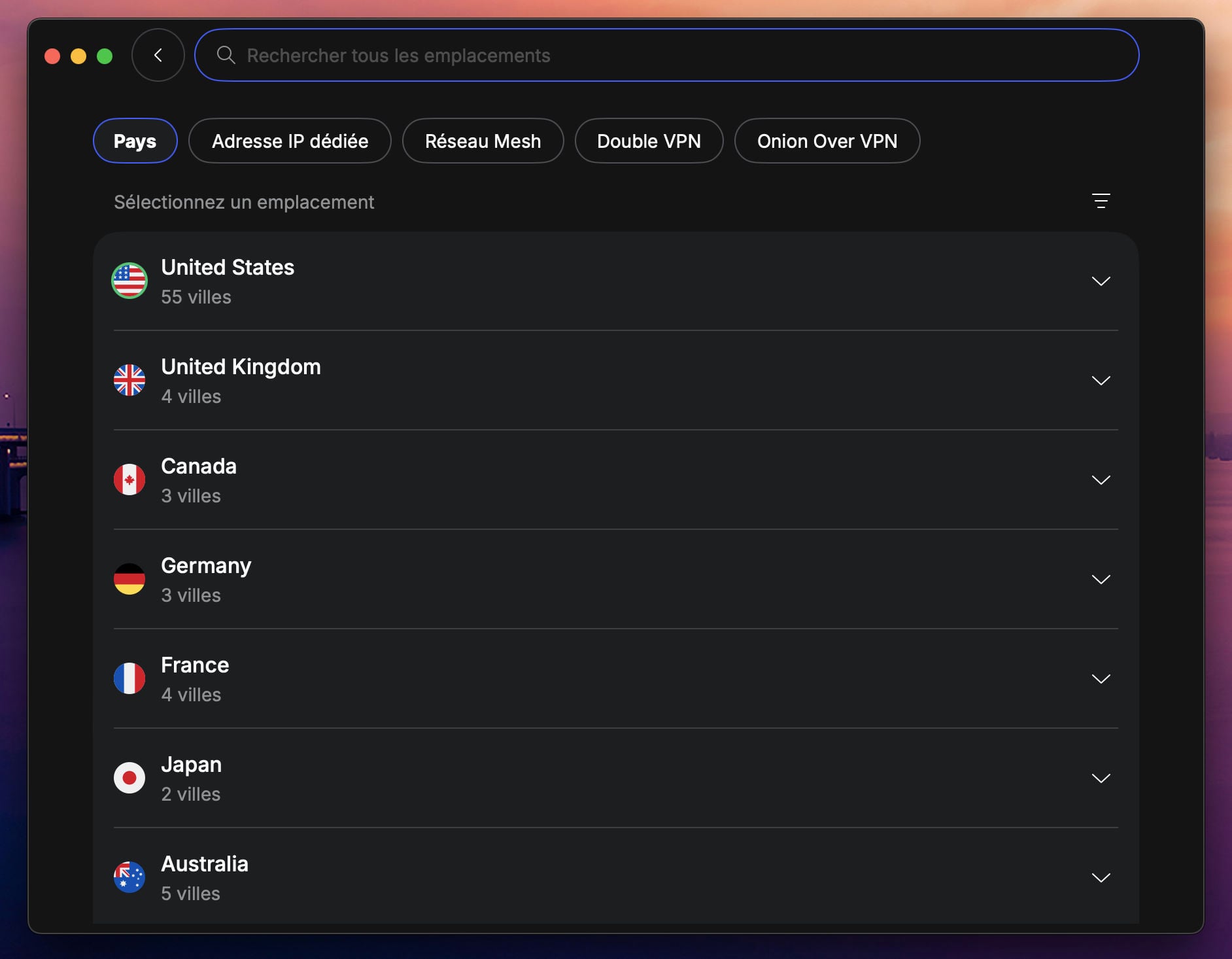Select the Canada flag icon
1232x959 pixels.
(x=129, y=479)
